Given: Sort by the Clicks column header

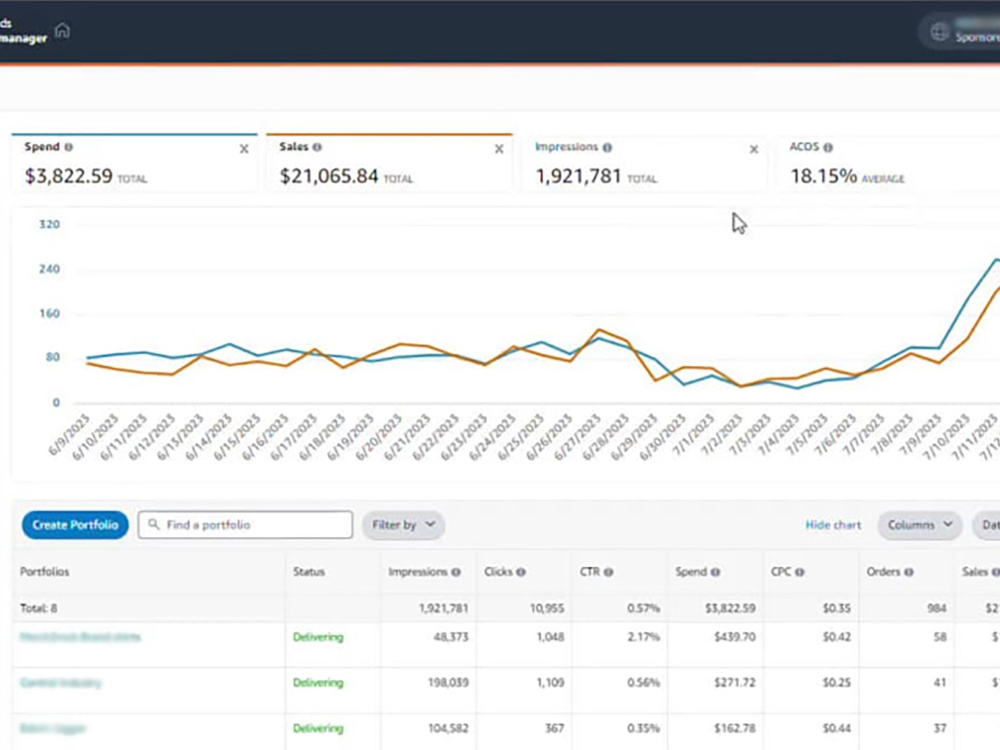Looking at the screenshot, I should pos(498,571).
